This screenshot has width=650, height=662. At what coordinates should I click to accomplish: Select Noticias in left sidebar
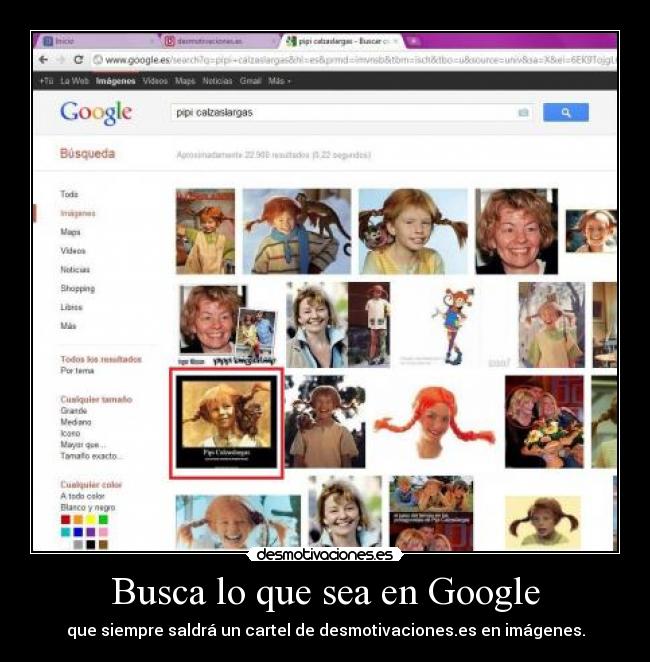pos(75,269)
